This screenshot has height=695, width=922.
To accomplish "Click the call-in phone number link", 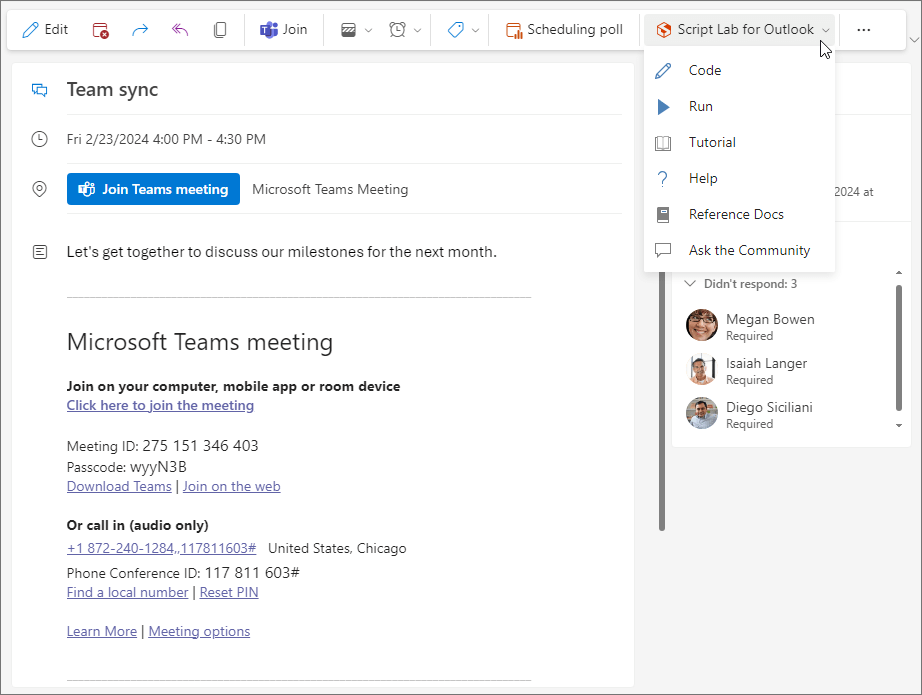I will point(162,548).
